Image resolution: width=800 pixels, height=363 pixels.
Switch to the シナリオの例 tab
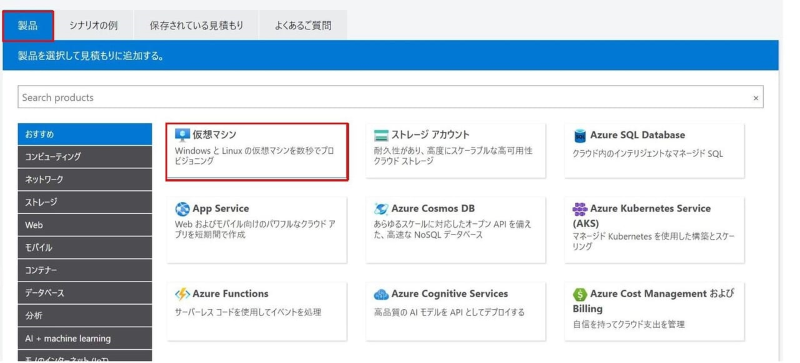click(x=94, y=26)
